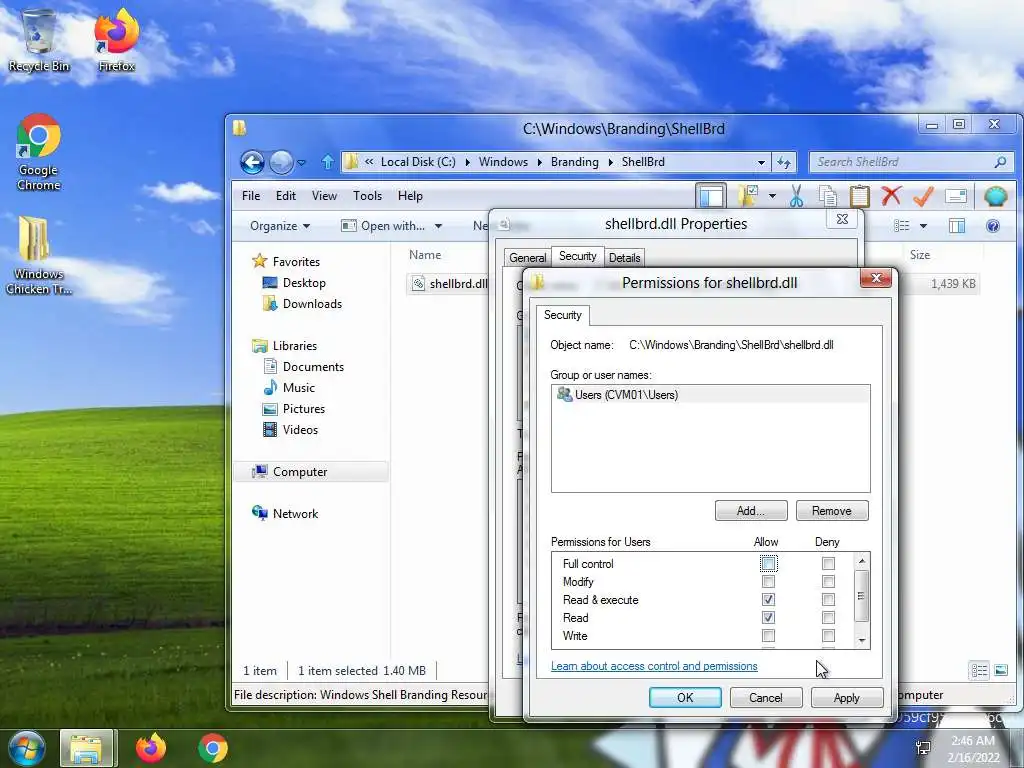Deny Modify permission for Users
The image size is (1024, 768).
(x=828, y=581)
